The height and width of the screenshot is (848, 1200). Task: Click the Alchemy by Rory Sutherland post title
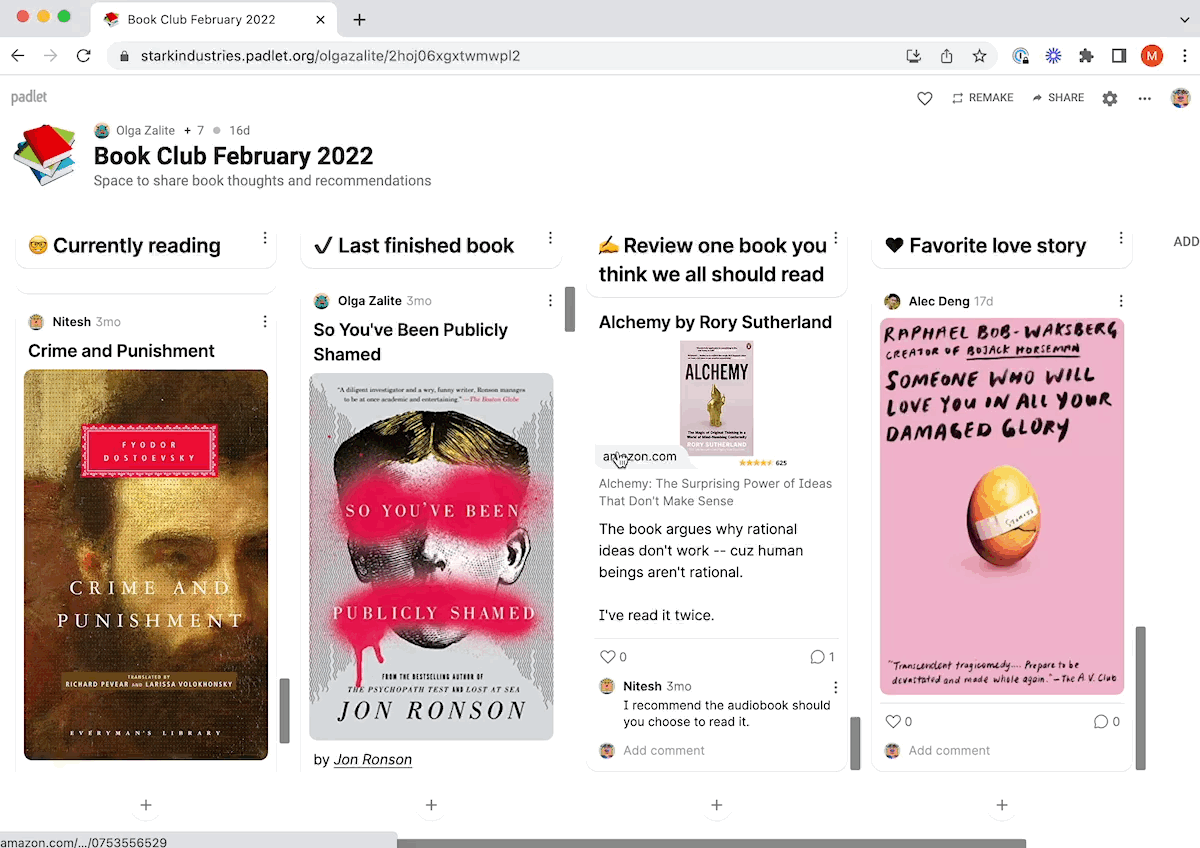point(715,322)
